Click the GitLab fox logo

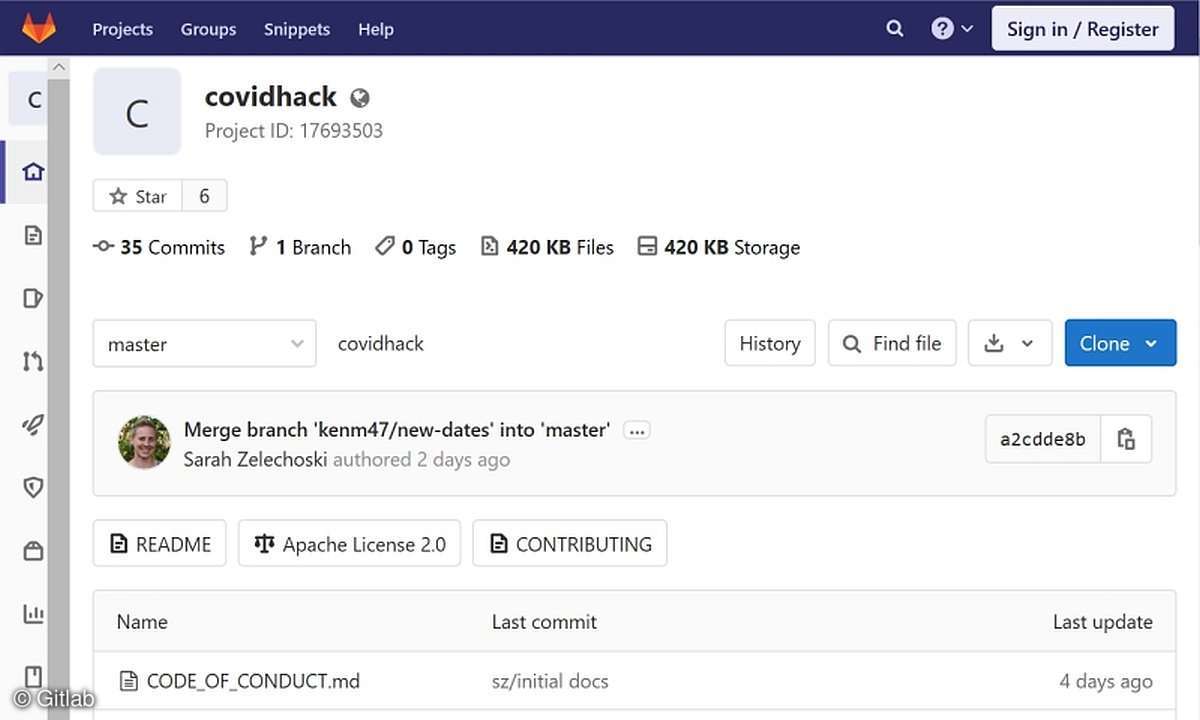pyautogui.click(x=39, y=28)
